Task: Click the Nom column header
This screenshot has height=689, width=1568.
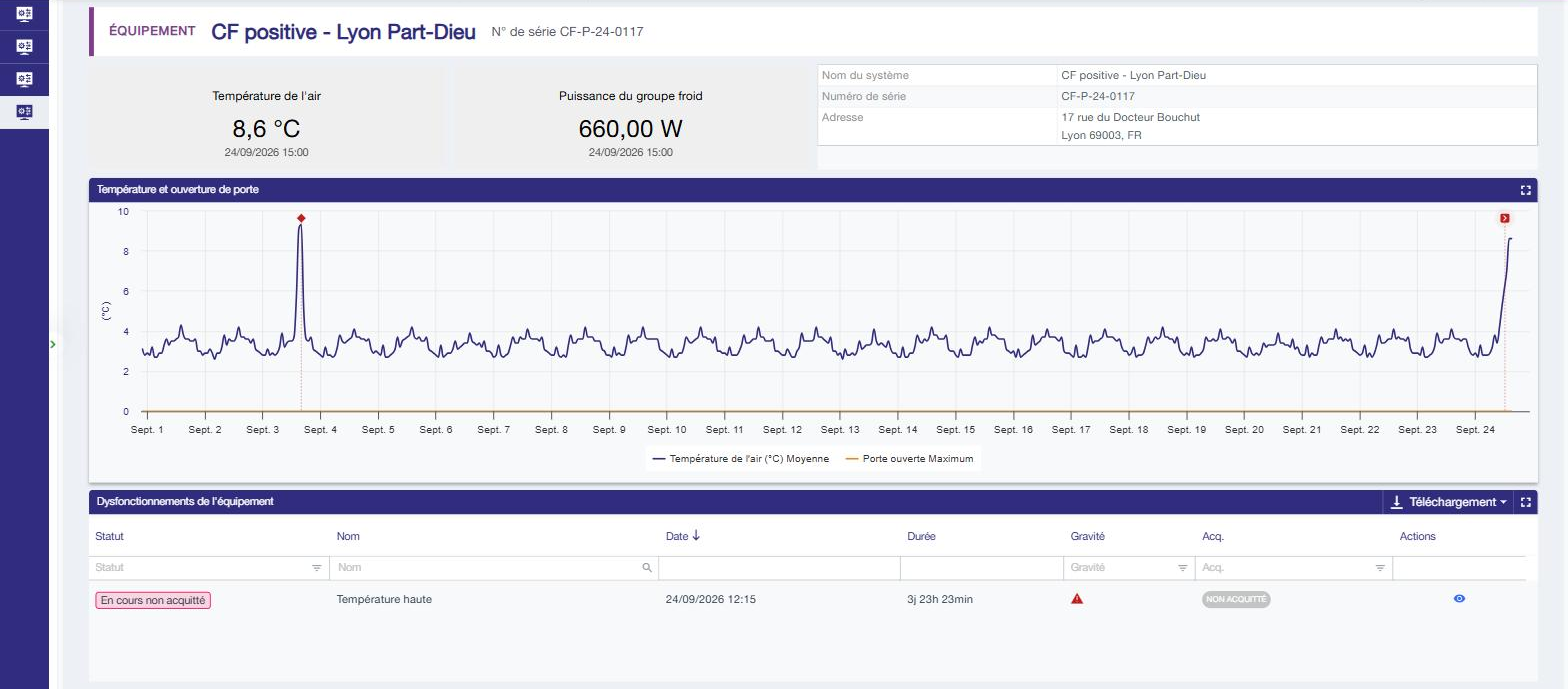Action: coord(348,536)
